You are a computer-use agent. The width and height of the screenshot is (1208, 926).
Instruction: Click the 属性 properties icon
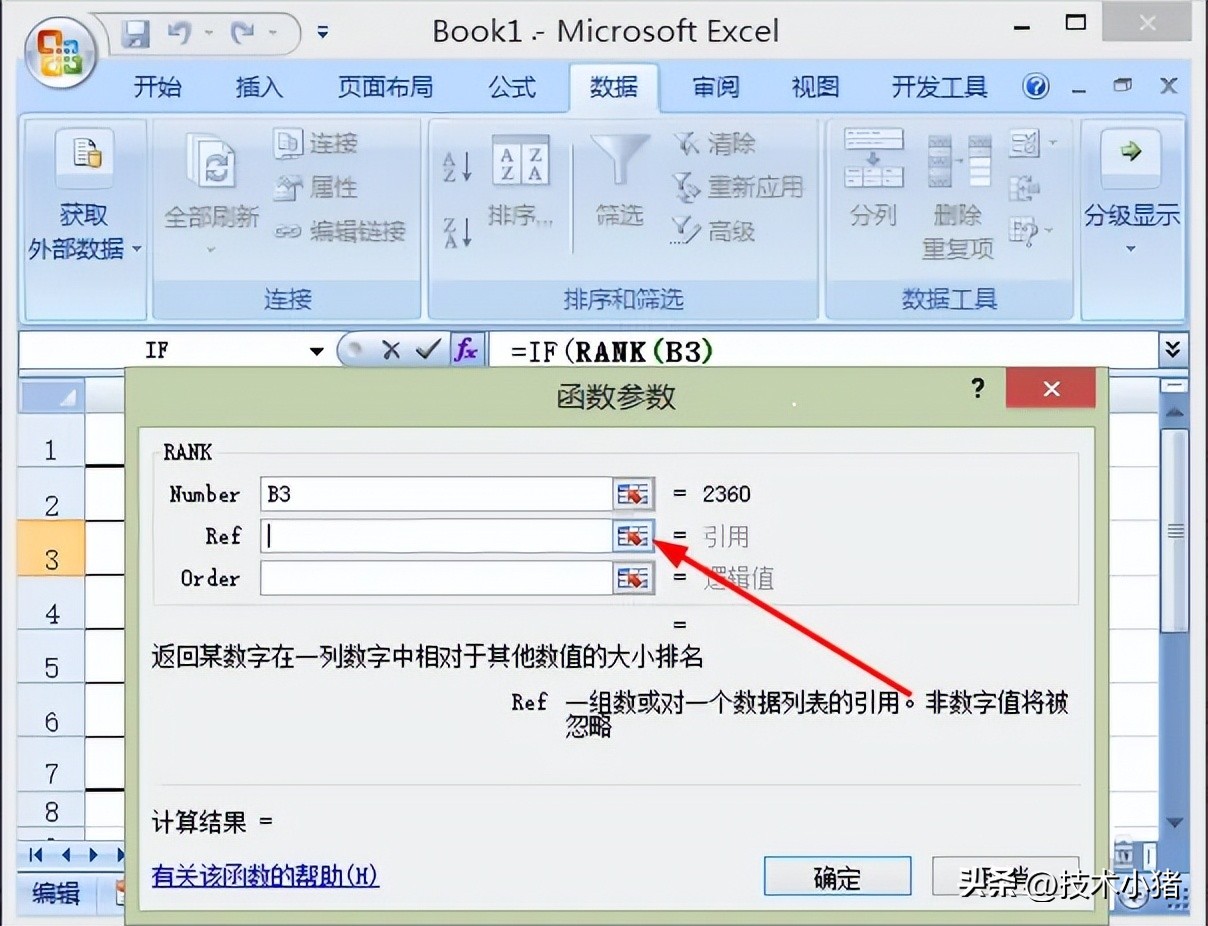(x=288, y=187)
